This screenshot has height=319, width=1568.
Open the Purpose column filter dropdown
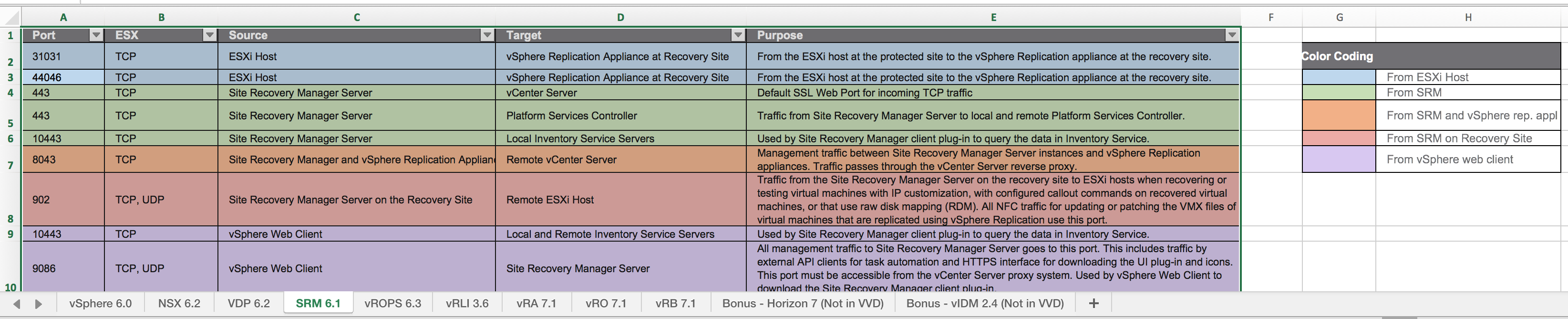(x=1232, y=35)
